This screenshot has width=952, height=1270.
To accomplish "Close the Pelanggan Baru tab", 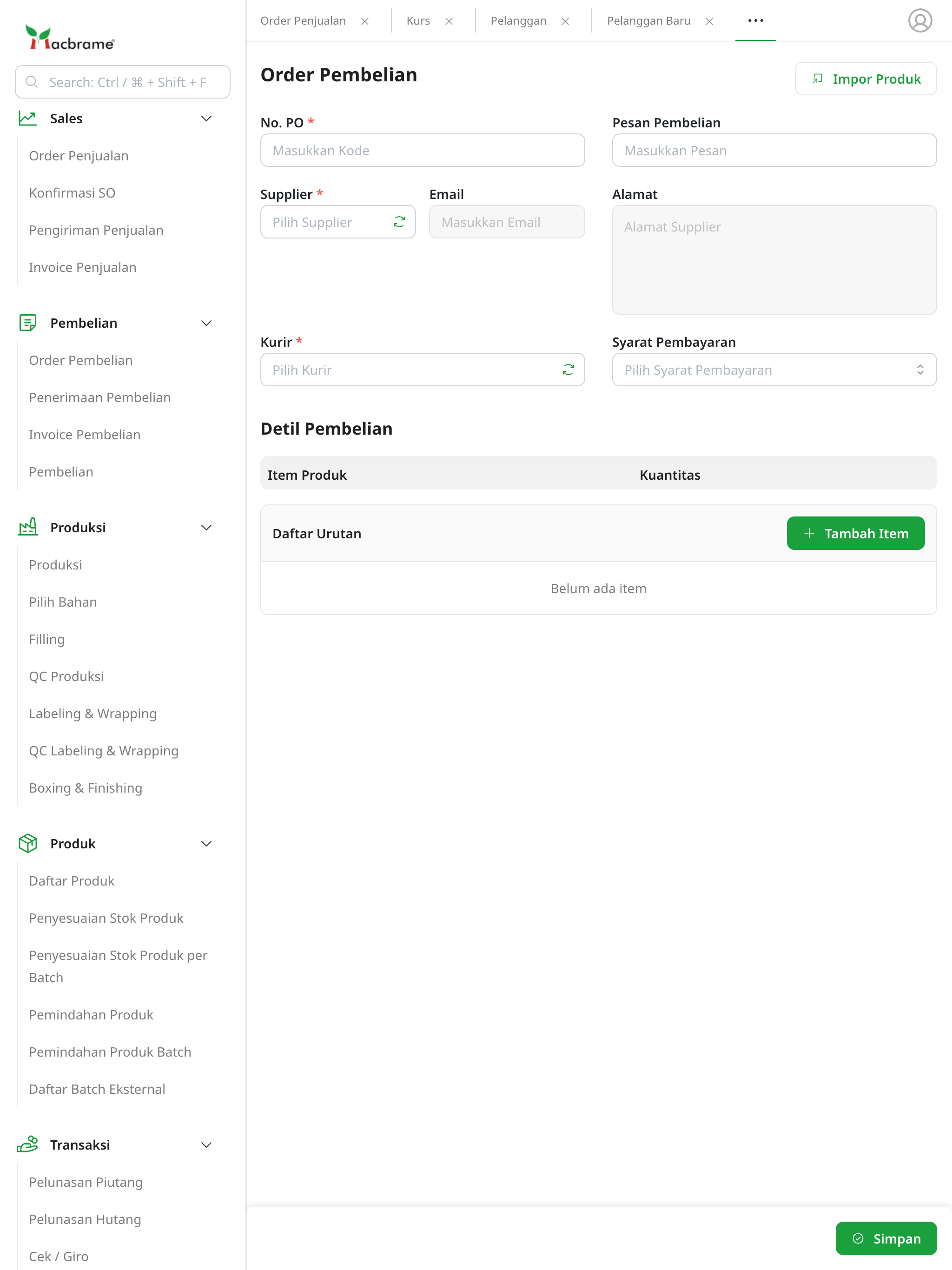I will [x=709, y=21].
